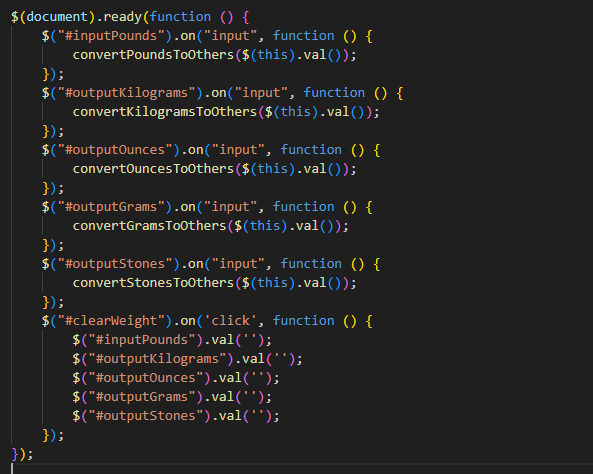The height and width of the screenshot is (474, 593).
Task: Click 'this' inside the convertGramsToOthers call
Action: pos(265,226)
